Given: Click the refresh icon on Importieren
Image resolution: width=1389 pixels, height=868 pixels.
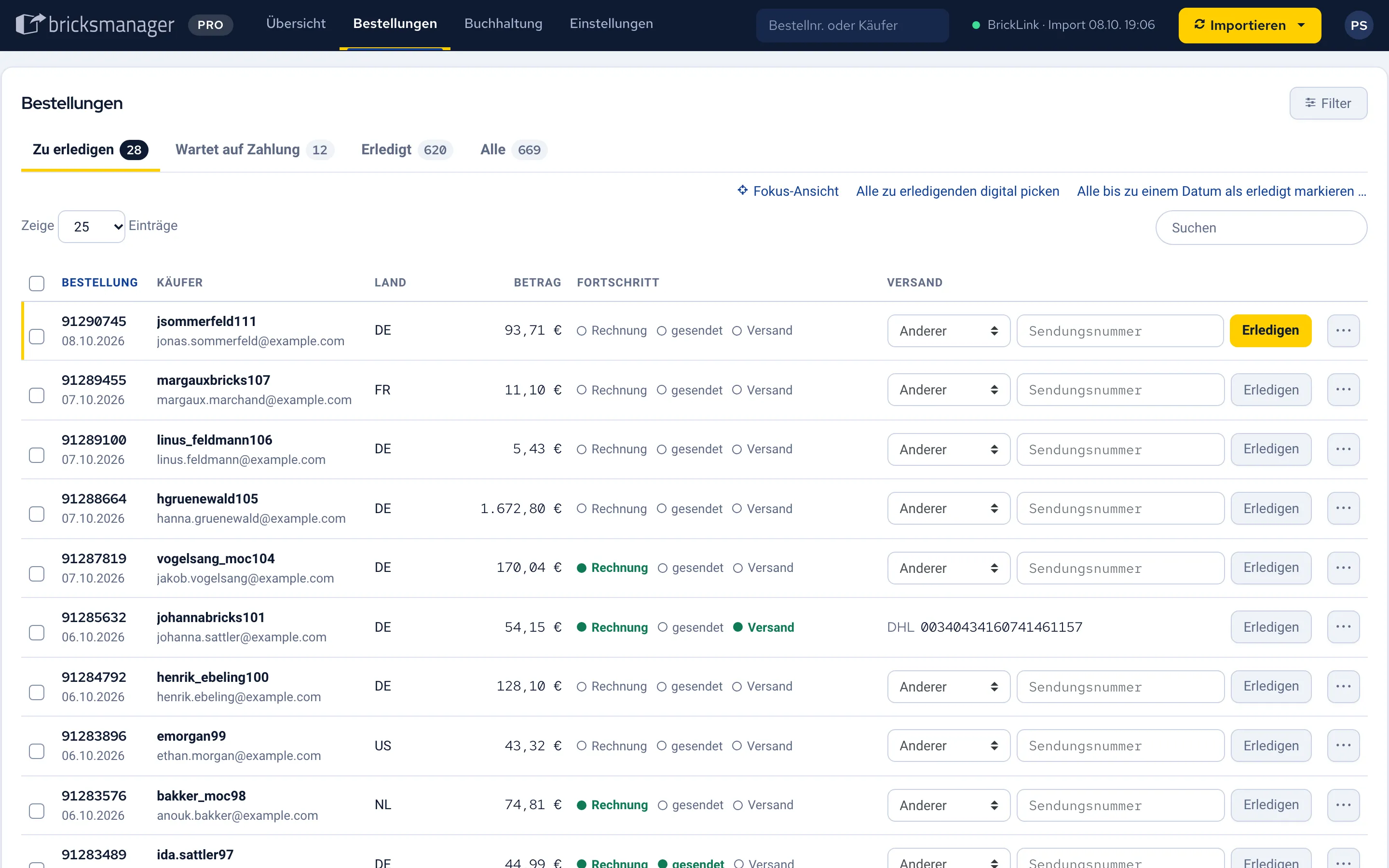Looking at the screenshot, I should (1199, 25).
